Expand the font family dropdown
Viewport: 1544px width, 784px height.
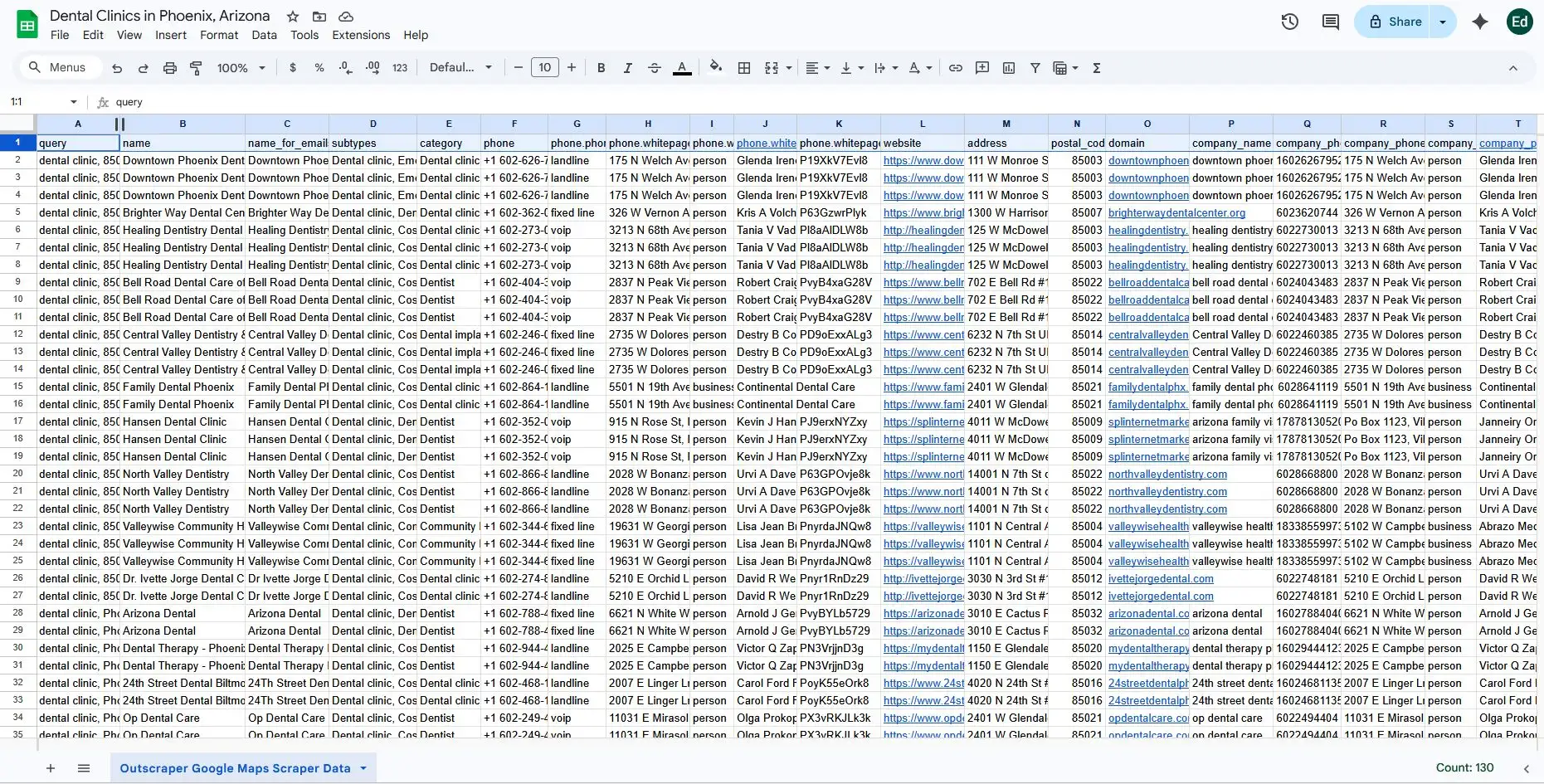460,68
